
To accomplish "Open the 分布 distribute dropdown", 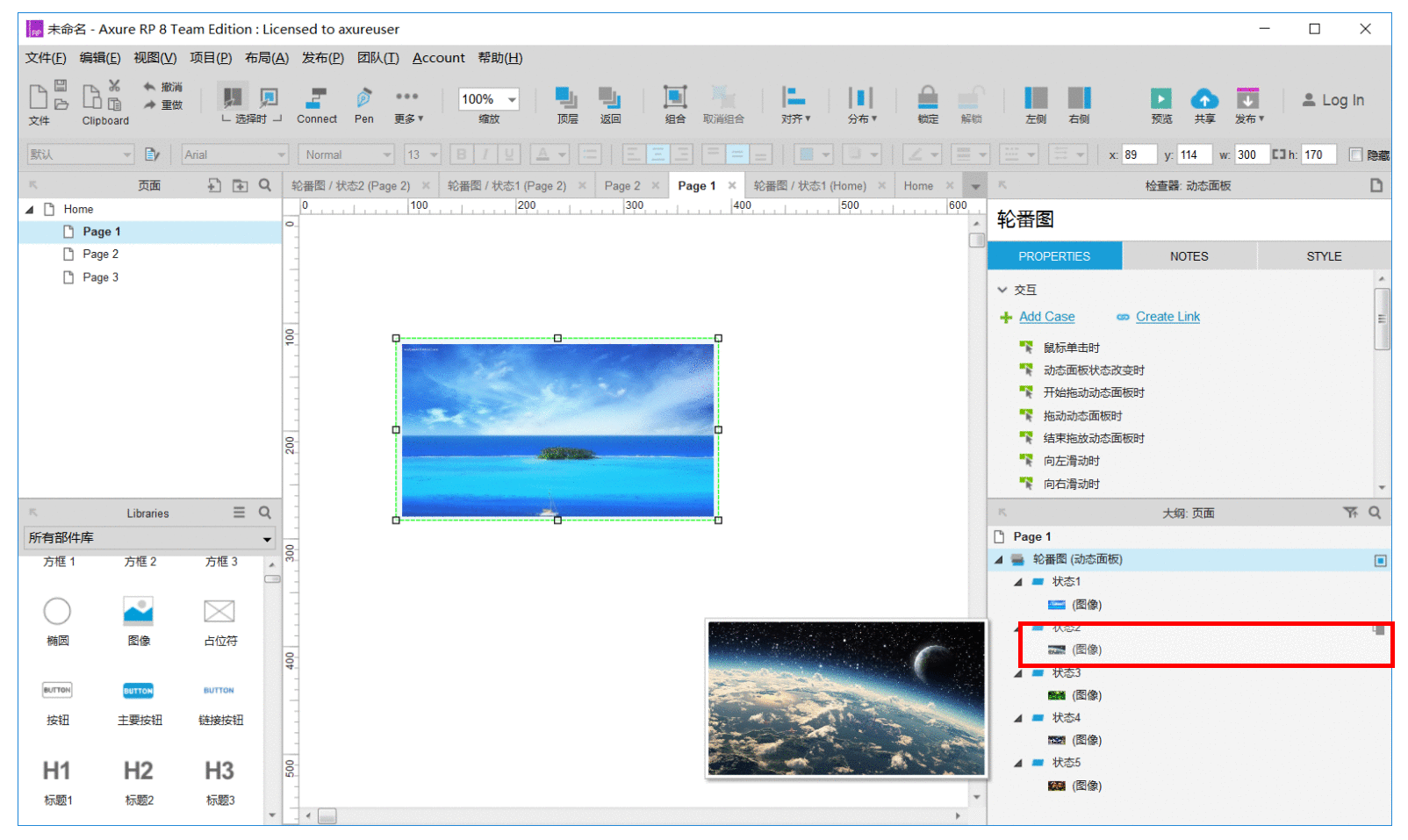I will coord(861,105).
